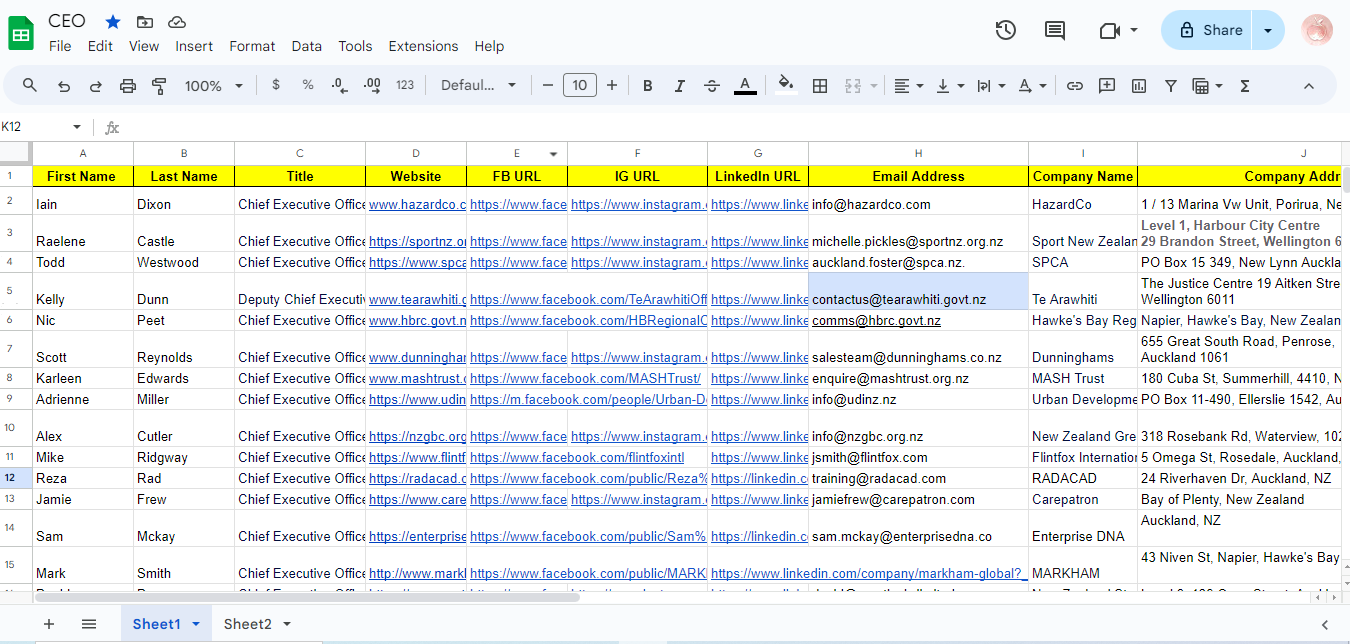Open the View menu
1350x644 pixels.
click(144, 46)
